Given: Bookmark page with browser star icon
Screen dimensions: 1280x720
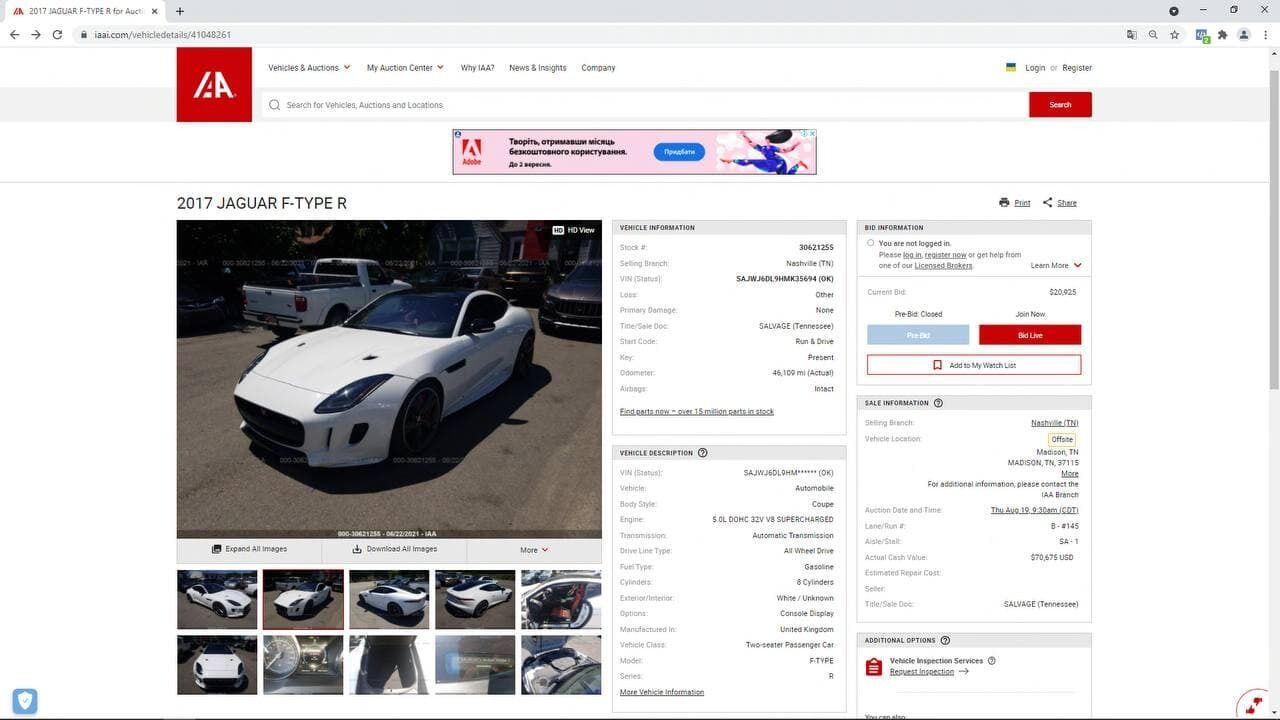Looking at the screenshot, I should point(1175,35).
